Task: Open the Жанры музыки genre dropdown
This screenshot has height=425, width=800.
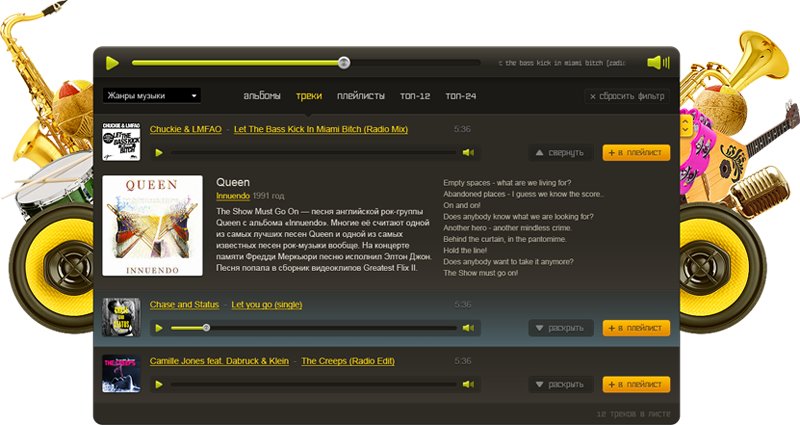Action: (151, 96)
